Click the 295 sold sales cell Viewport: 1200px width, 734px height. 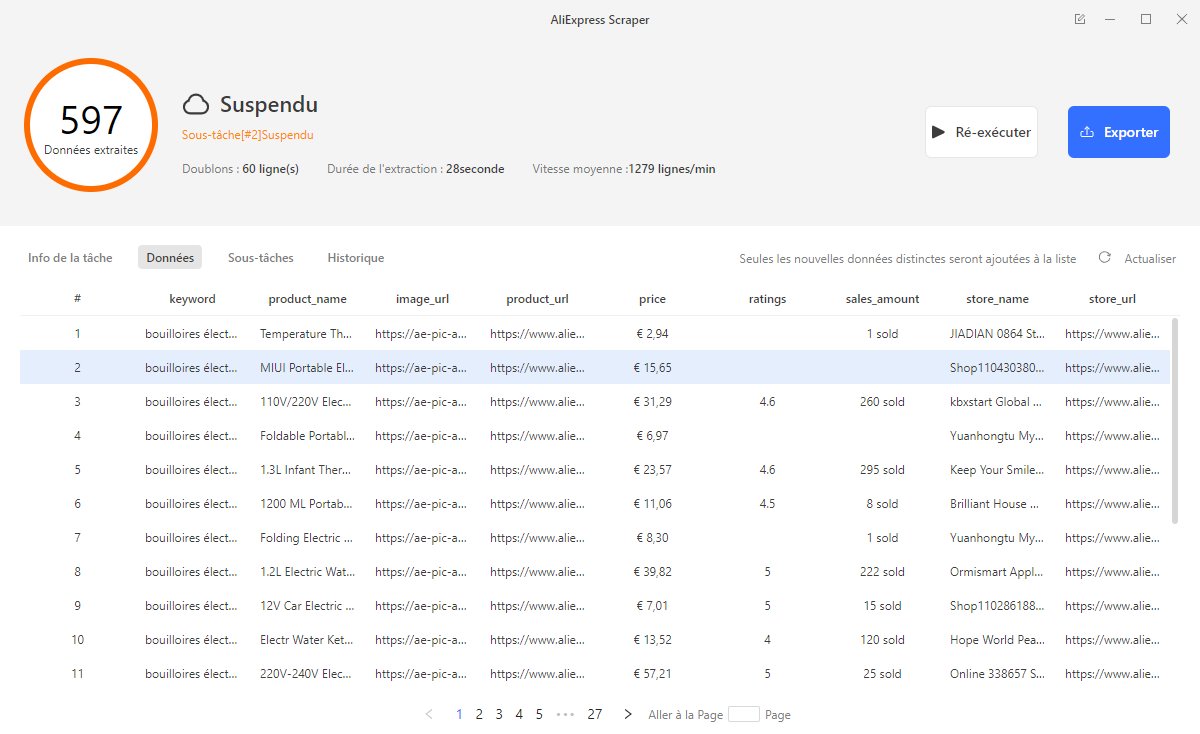pos(882,470)
